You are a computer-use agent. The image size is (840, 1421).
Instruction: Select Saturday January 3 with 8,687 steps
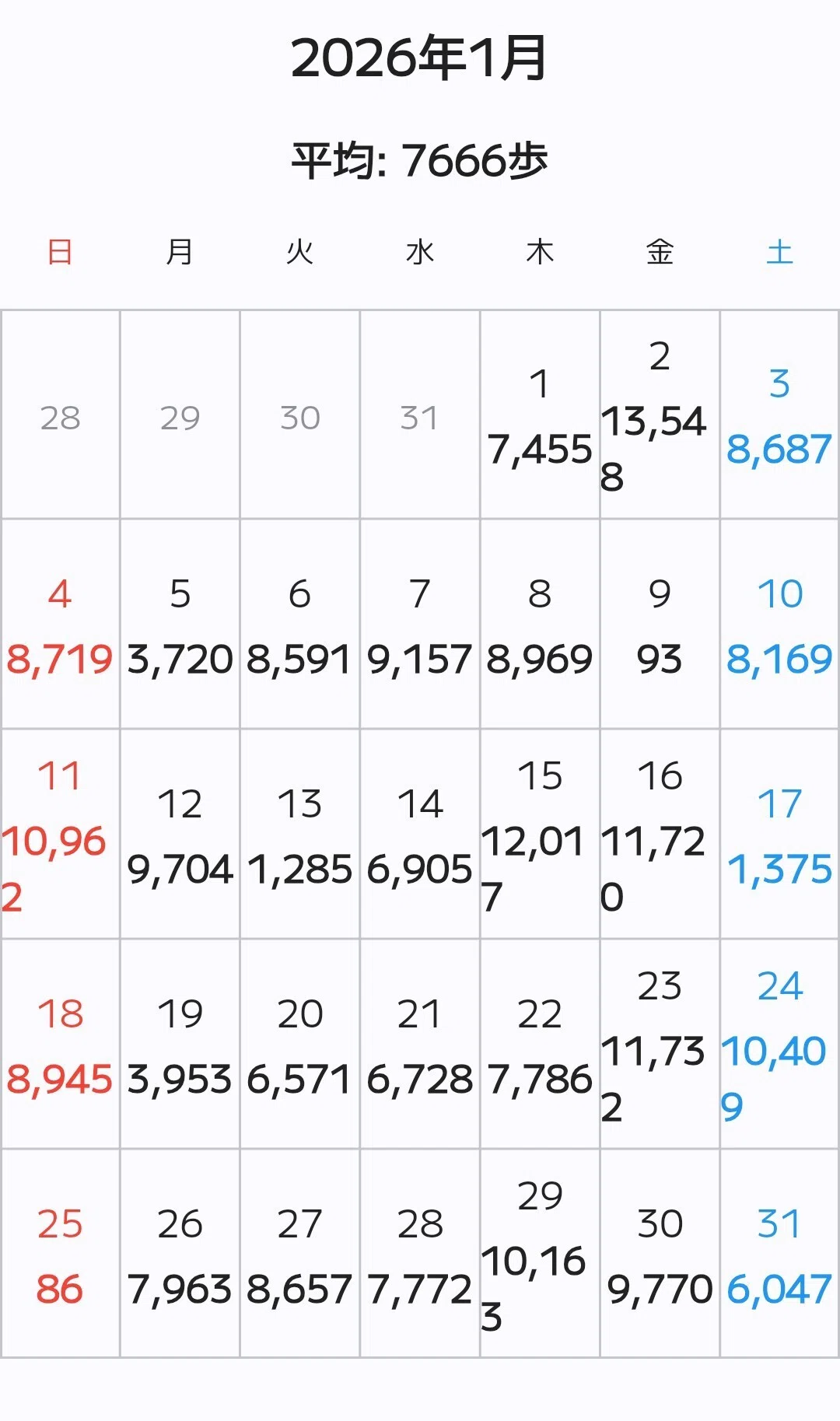[779, 415]
